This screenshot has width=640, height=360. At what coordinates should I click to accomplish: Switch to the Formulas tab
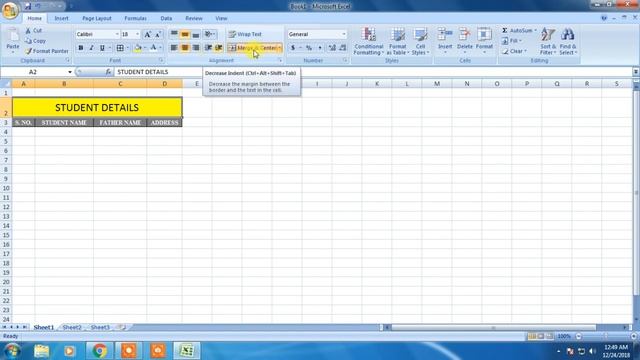136,18
